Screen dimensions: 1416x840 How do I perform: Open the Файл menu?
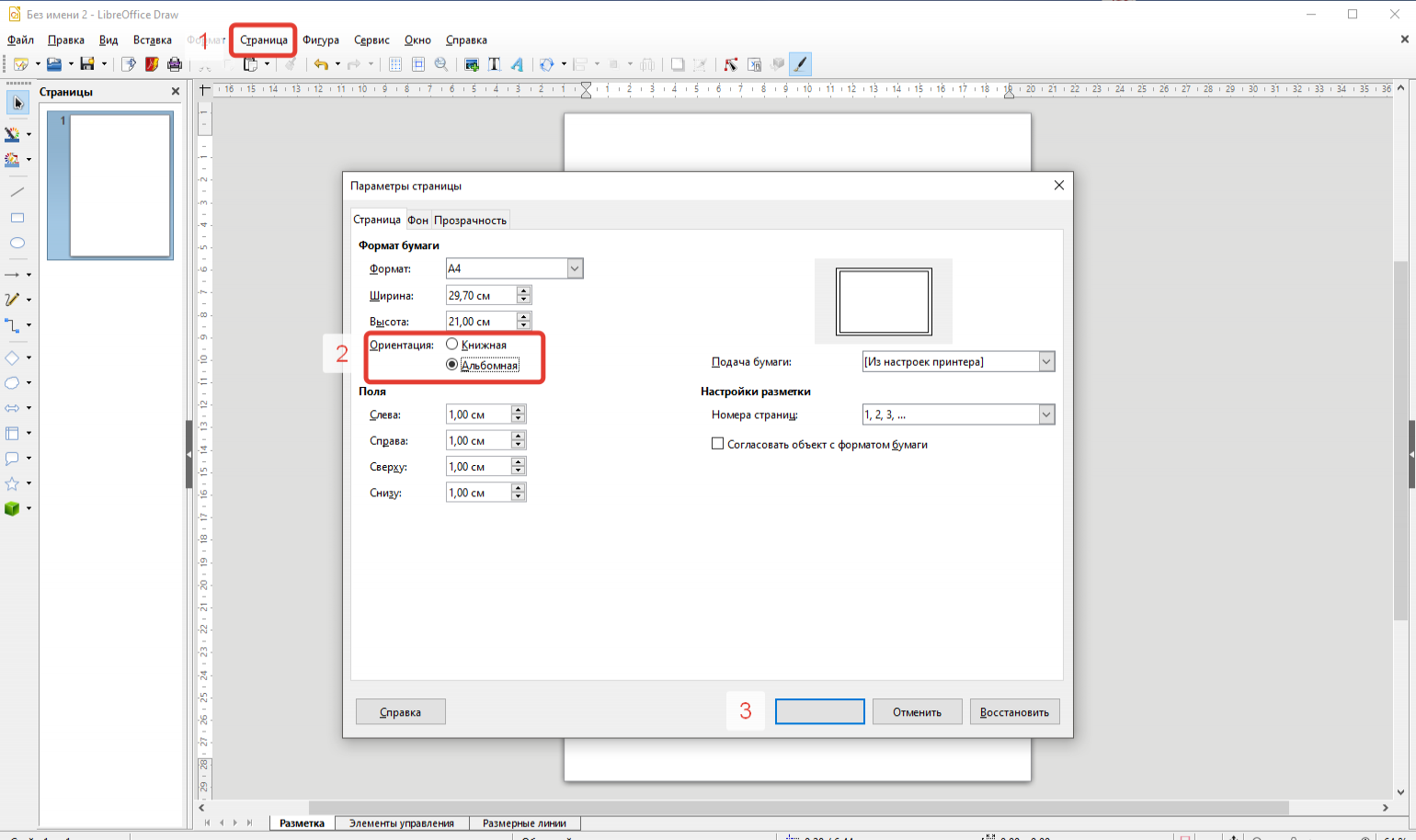tap(20, 40)
